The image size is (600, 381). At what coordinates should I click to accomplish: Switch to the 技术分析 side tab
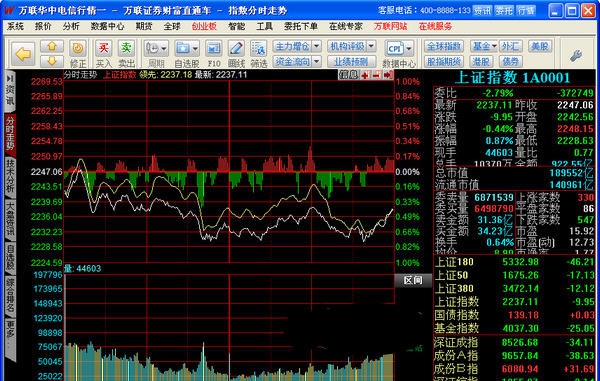(10, 176)
